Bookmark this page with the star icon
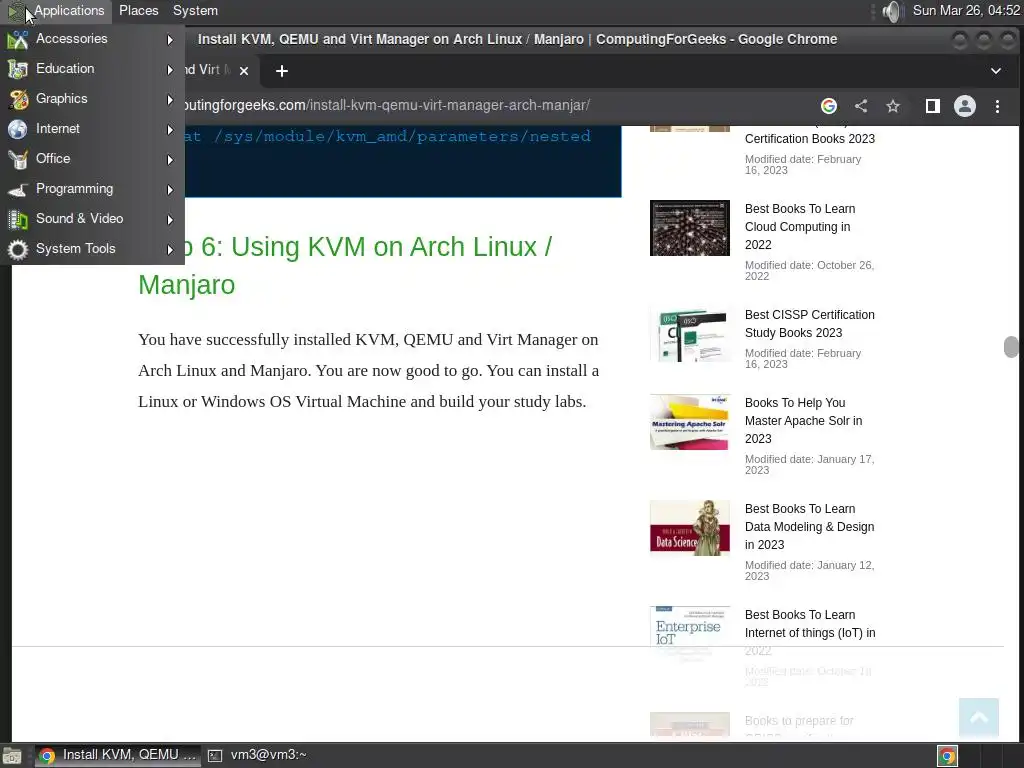This screenshot has width=1024, height=768. point(893,106)
